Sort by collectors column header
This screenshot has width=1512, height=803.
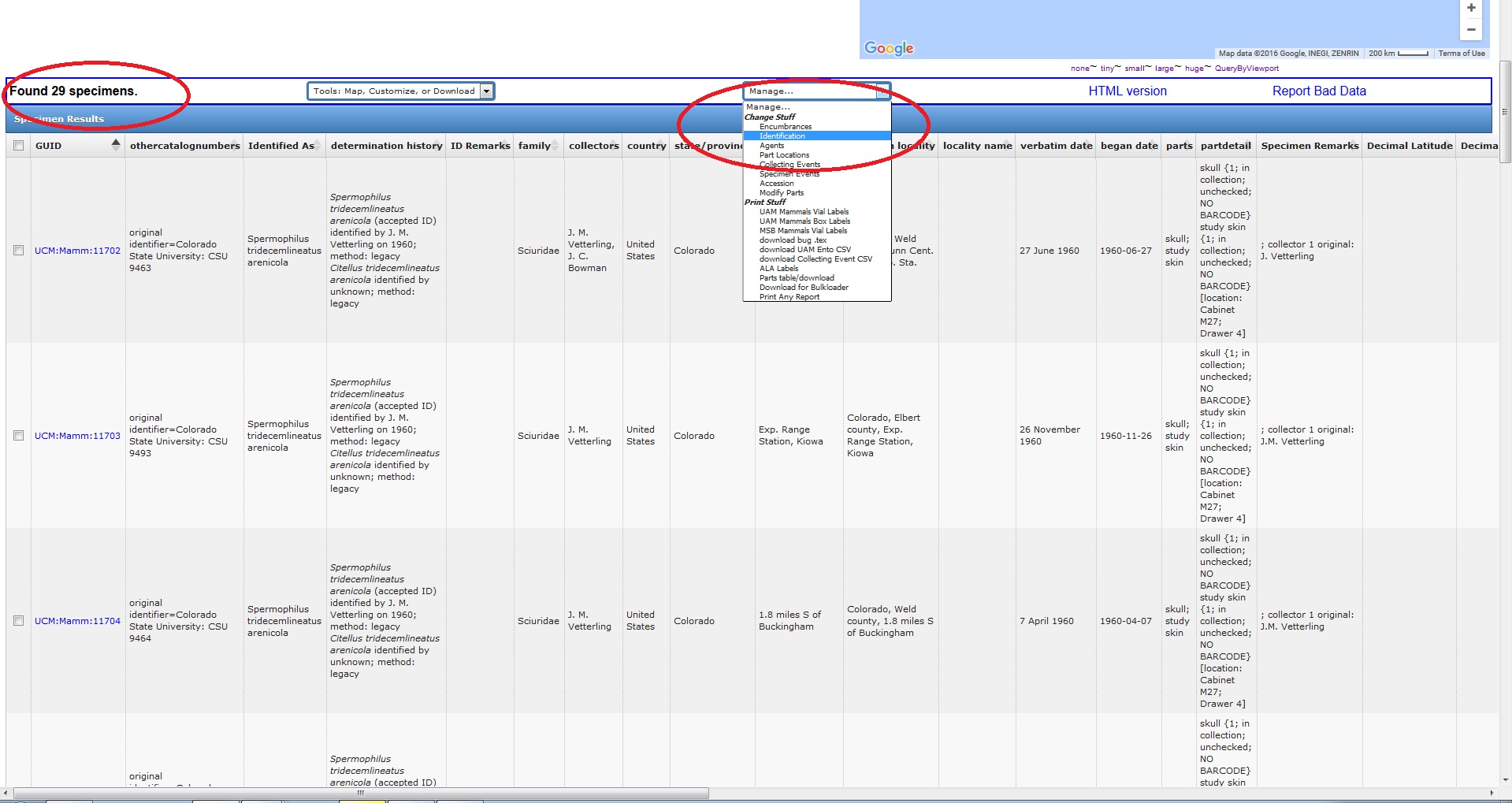[x=593, y=146]
